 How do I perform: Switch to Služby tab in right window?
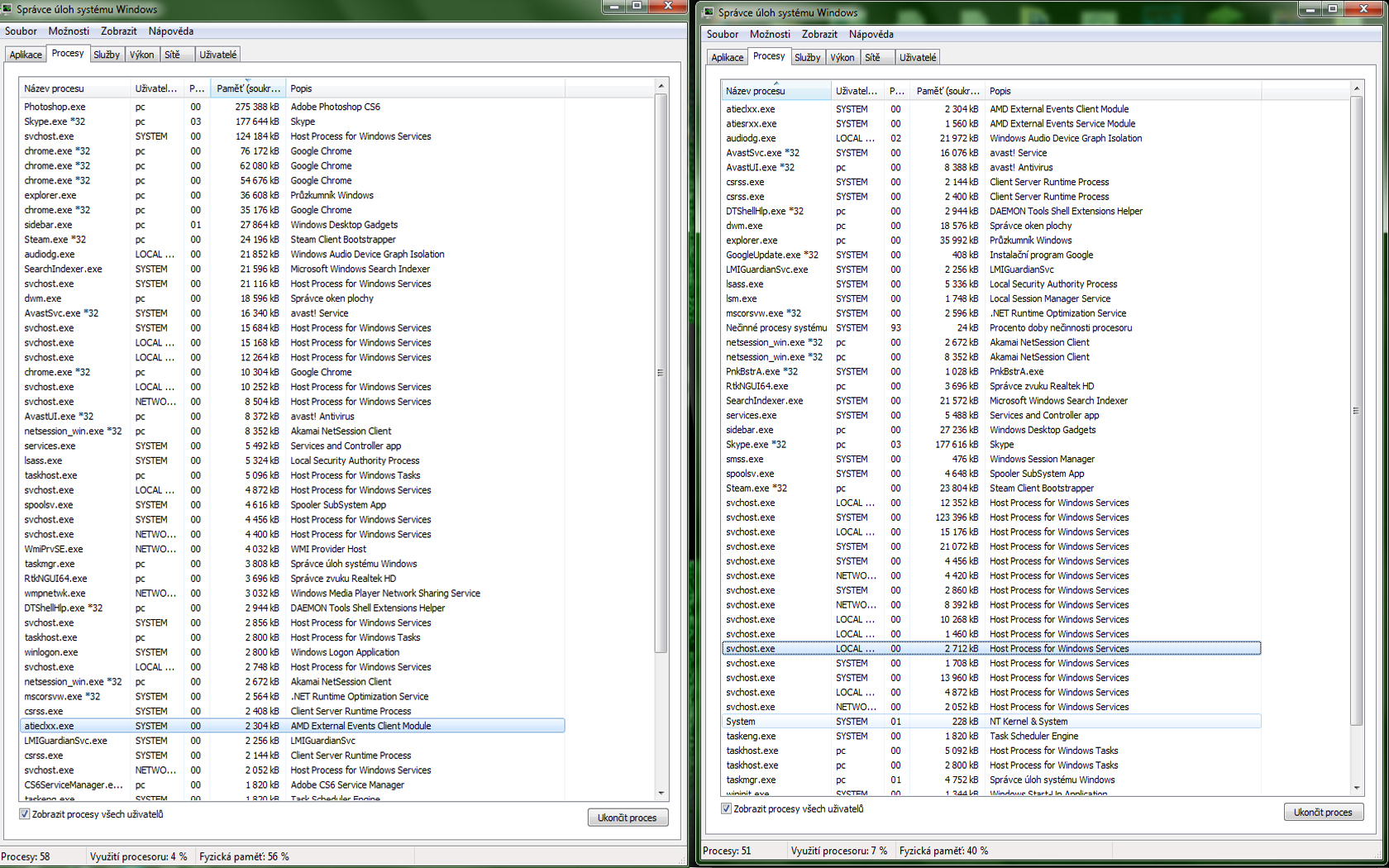(807, 58)
